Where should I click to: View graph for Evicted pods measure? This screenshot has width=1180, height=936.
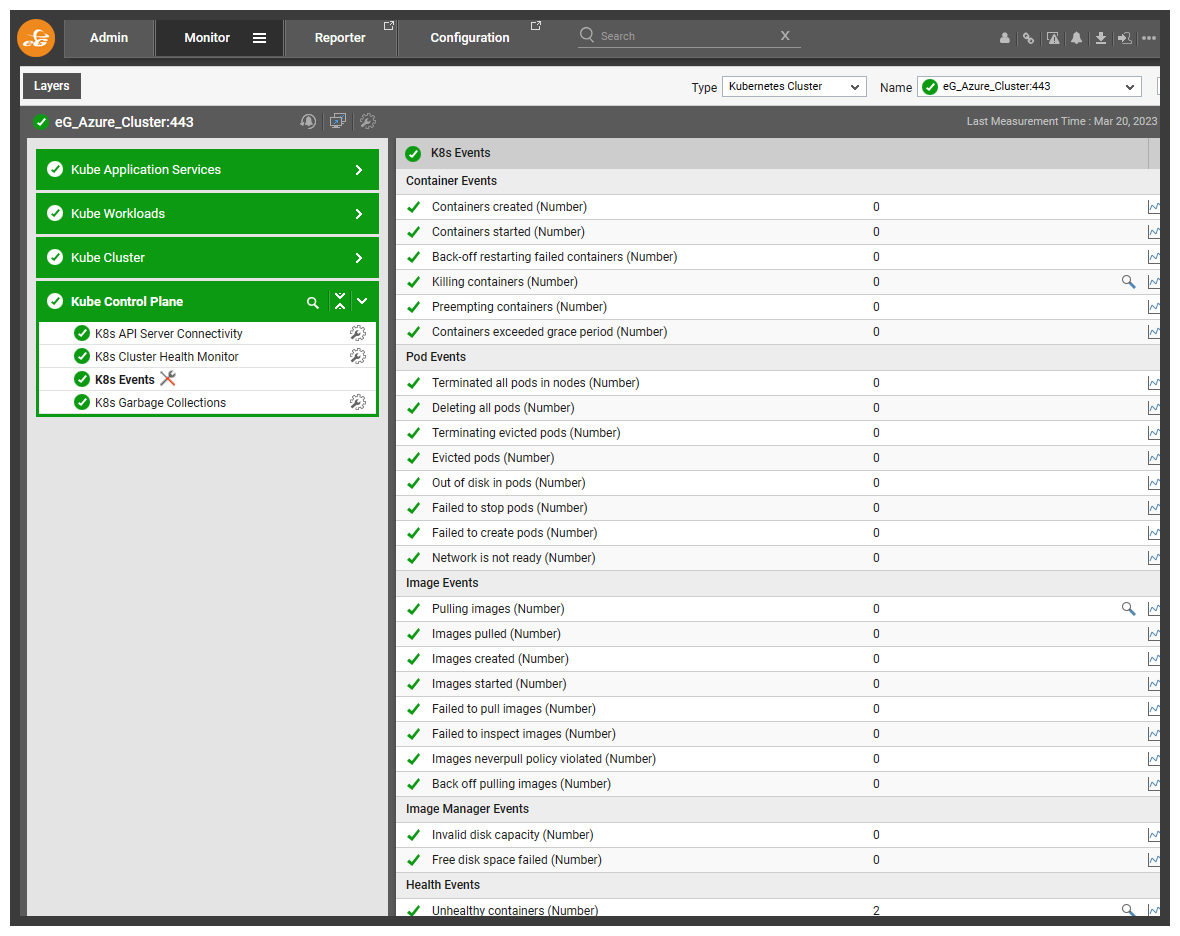[1153, 457]
